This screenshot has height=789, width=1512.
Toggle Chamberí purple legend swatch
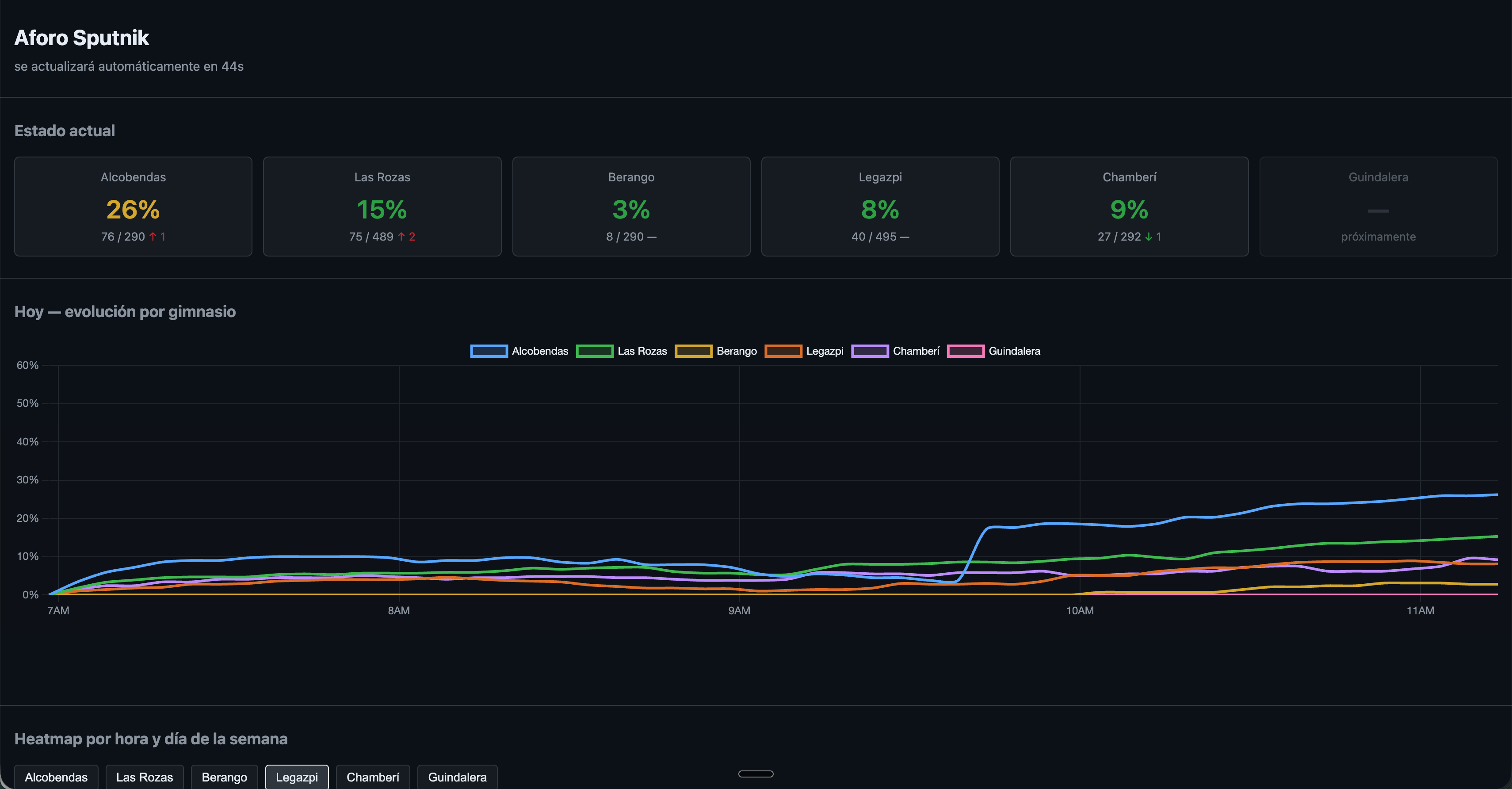click(x=870, y=351)
